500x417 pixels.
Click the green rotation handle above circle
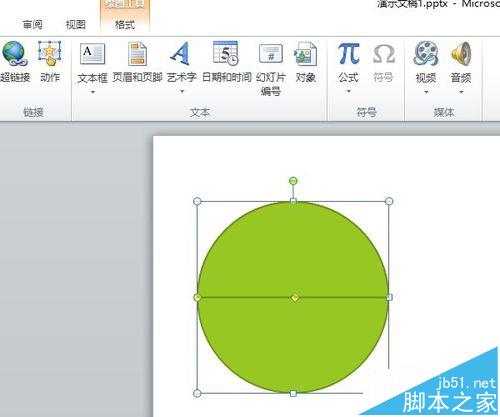(x=293, y=181)
